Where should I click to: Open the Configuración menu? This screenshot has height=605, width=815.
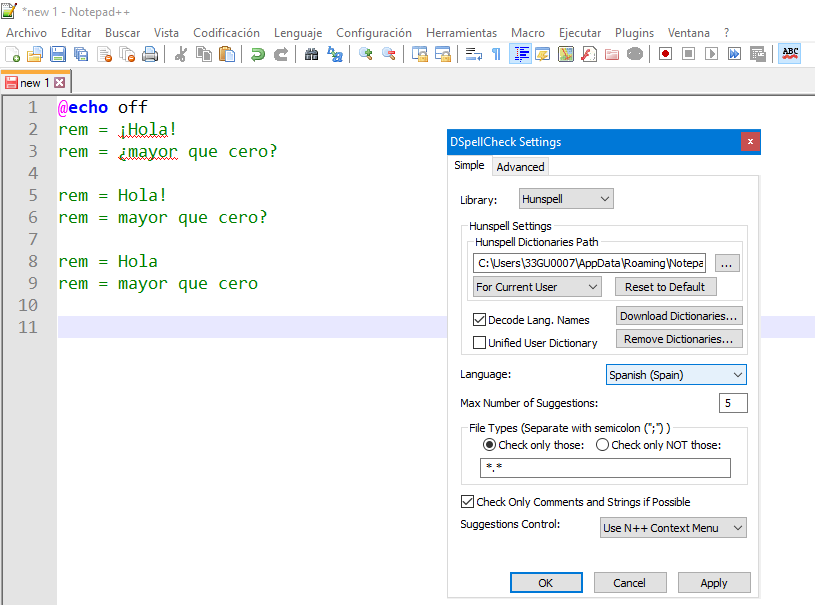pyautogui.click(x=374, y=33)
